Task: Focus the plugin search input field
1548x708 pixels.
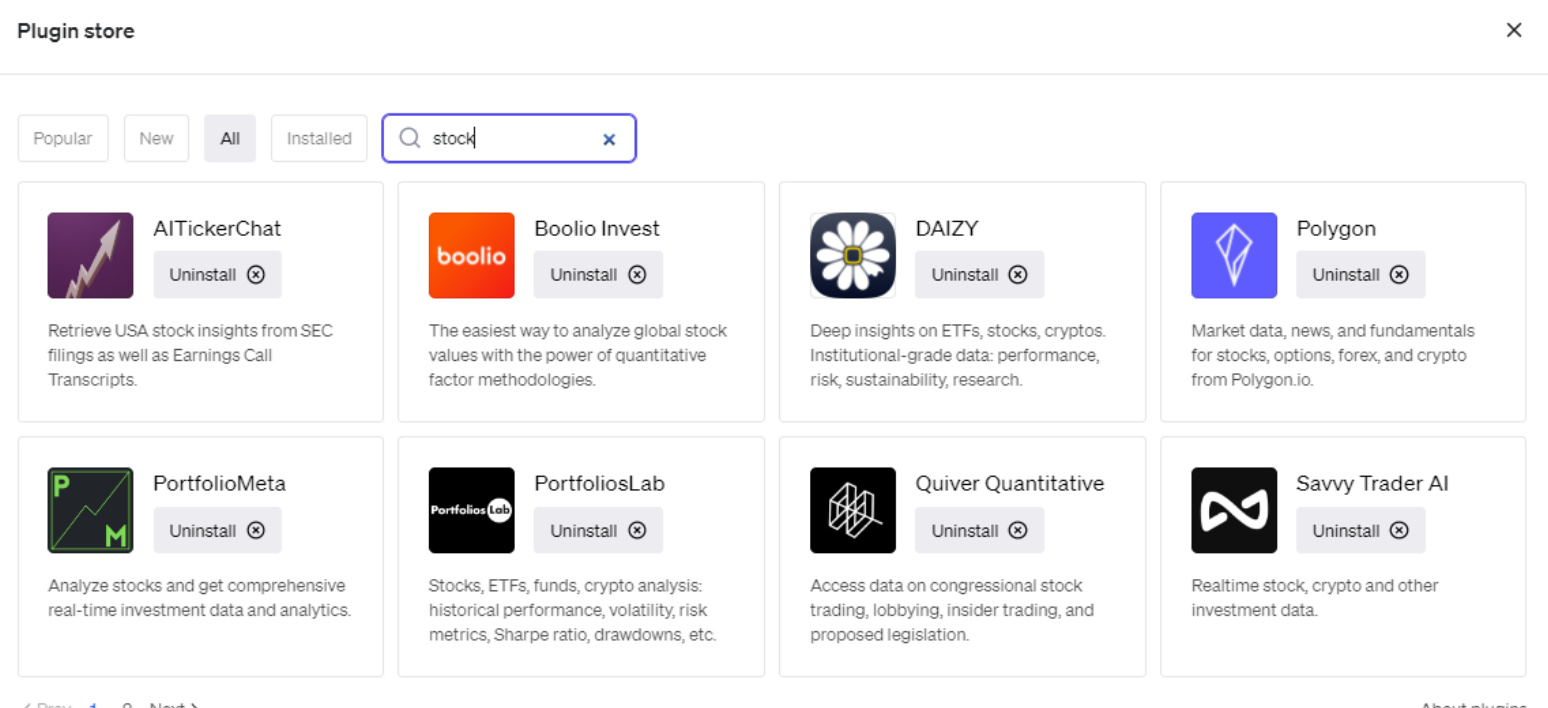Action: (x=510, y=139)
